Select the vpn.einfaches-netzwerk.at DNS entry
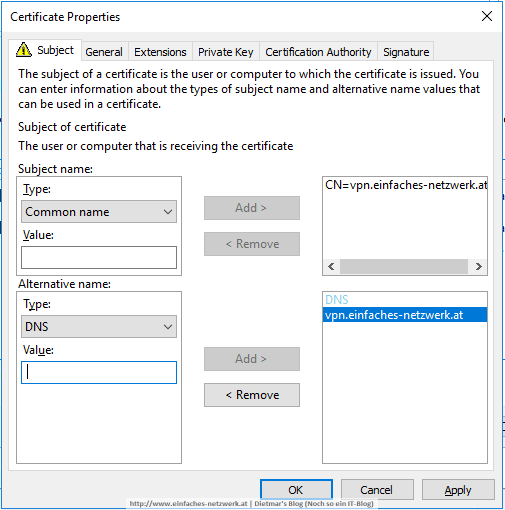Image resolution: width=505 pixels, height=510 pixels. coord(405,315)
